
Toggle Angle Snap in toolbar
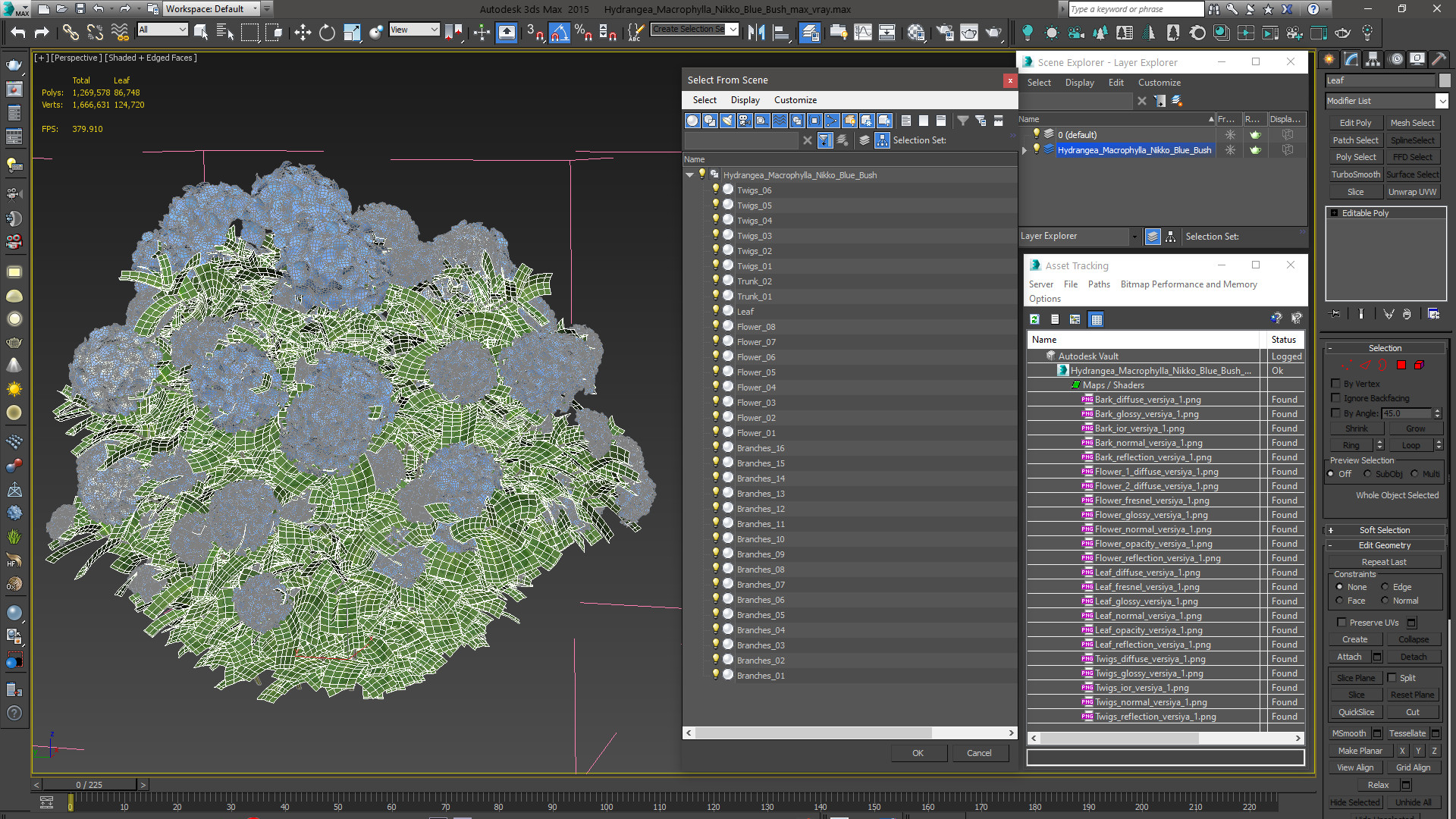[x=559, y=33]
